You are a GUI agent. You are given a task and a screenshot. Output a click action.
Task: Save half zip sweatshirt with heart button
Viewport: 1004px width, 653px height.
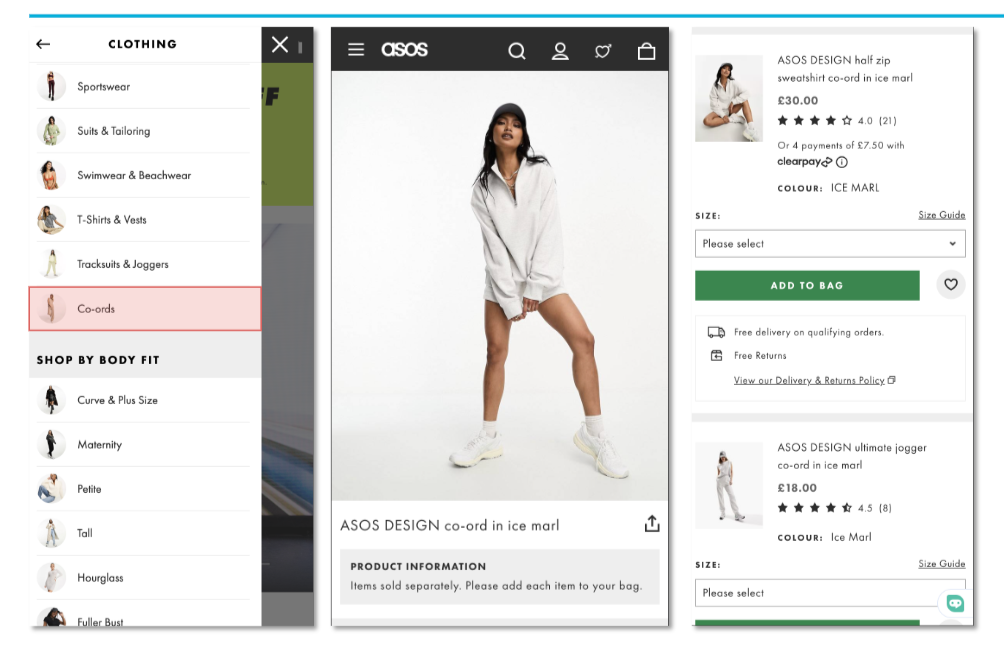point(951,284)
